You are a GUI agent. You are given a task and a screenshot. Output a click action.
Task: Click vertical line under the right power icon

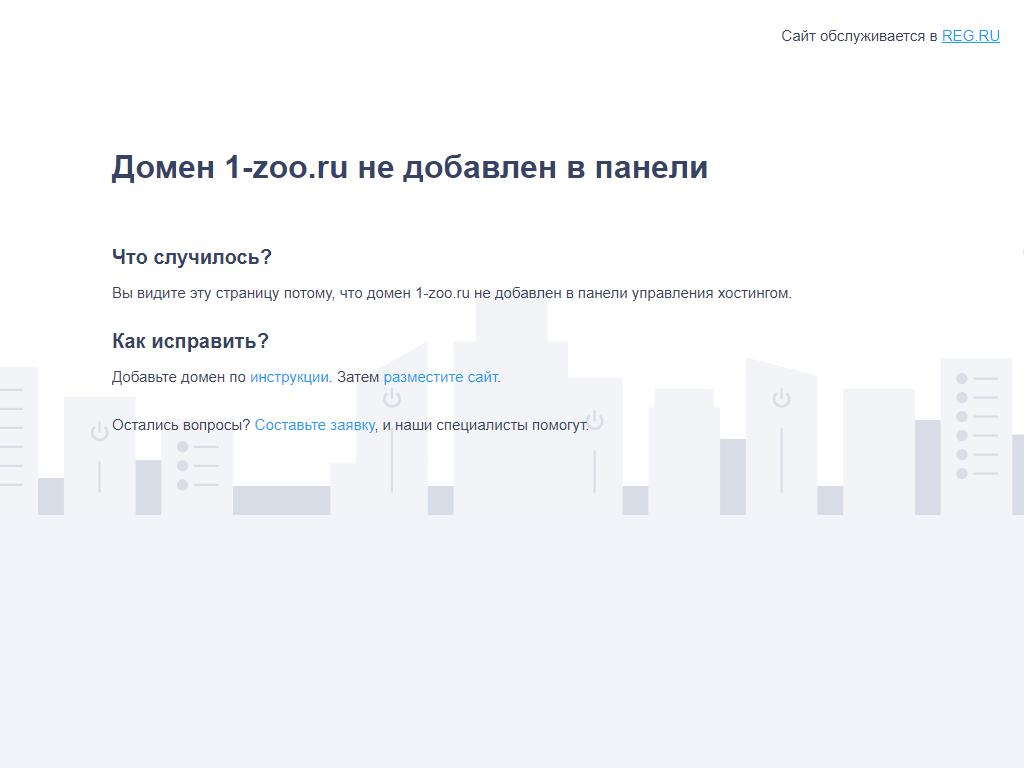tap(781, 460)
